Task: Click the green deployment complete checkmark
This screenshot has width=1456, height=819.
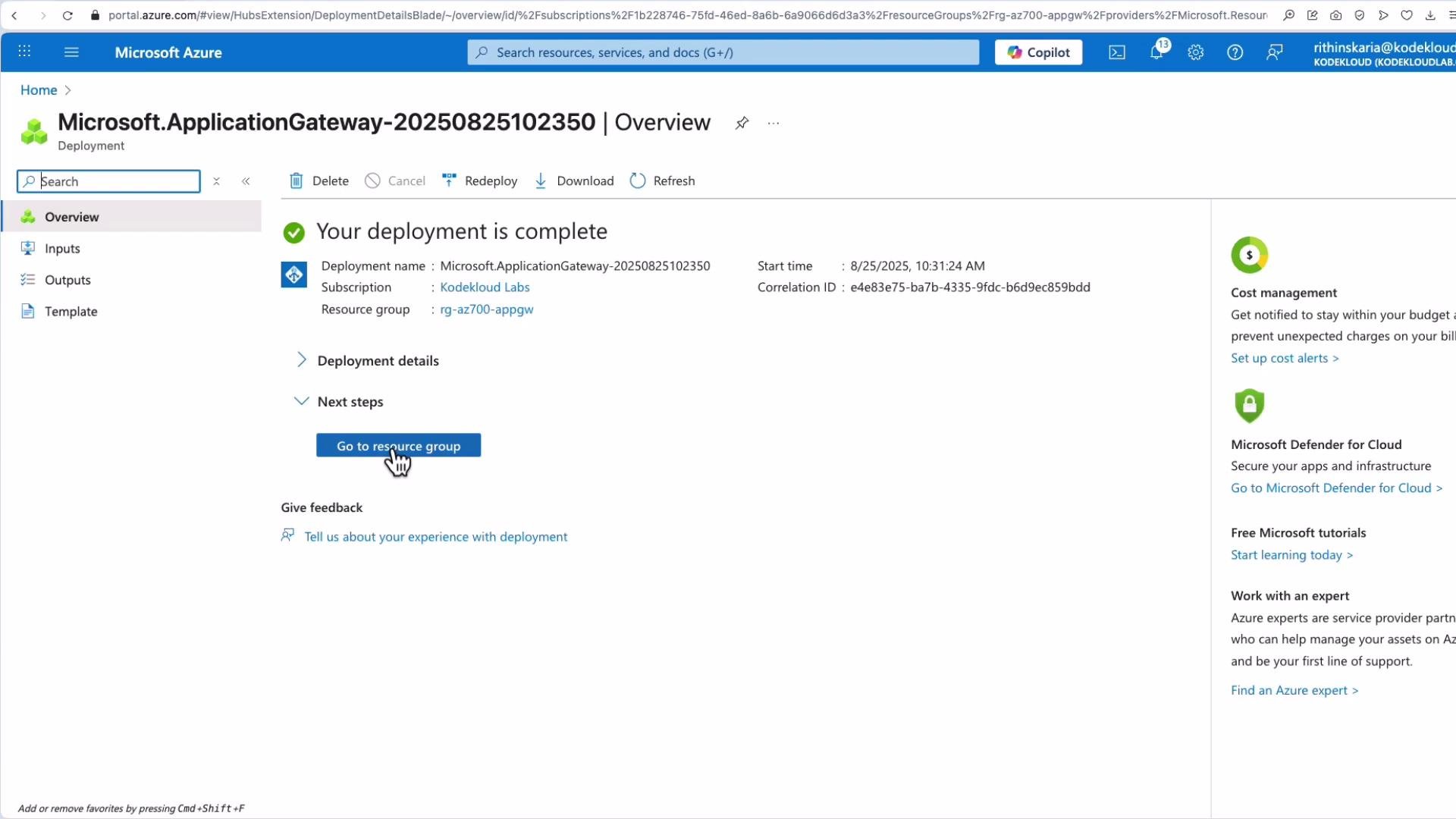Action: point(294,232)
